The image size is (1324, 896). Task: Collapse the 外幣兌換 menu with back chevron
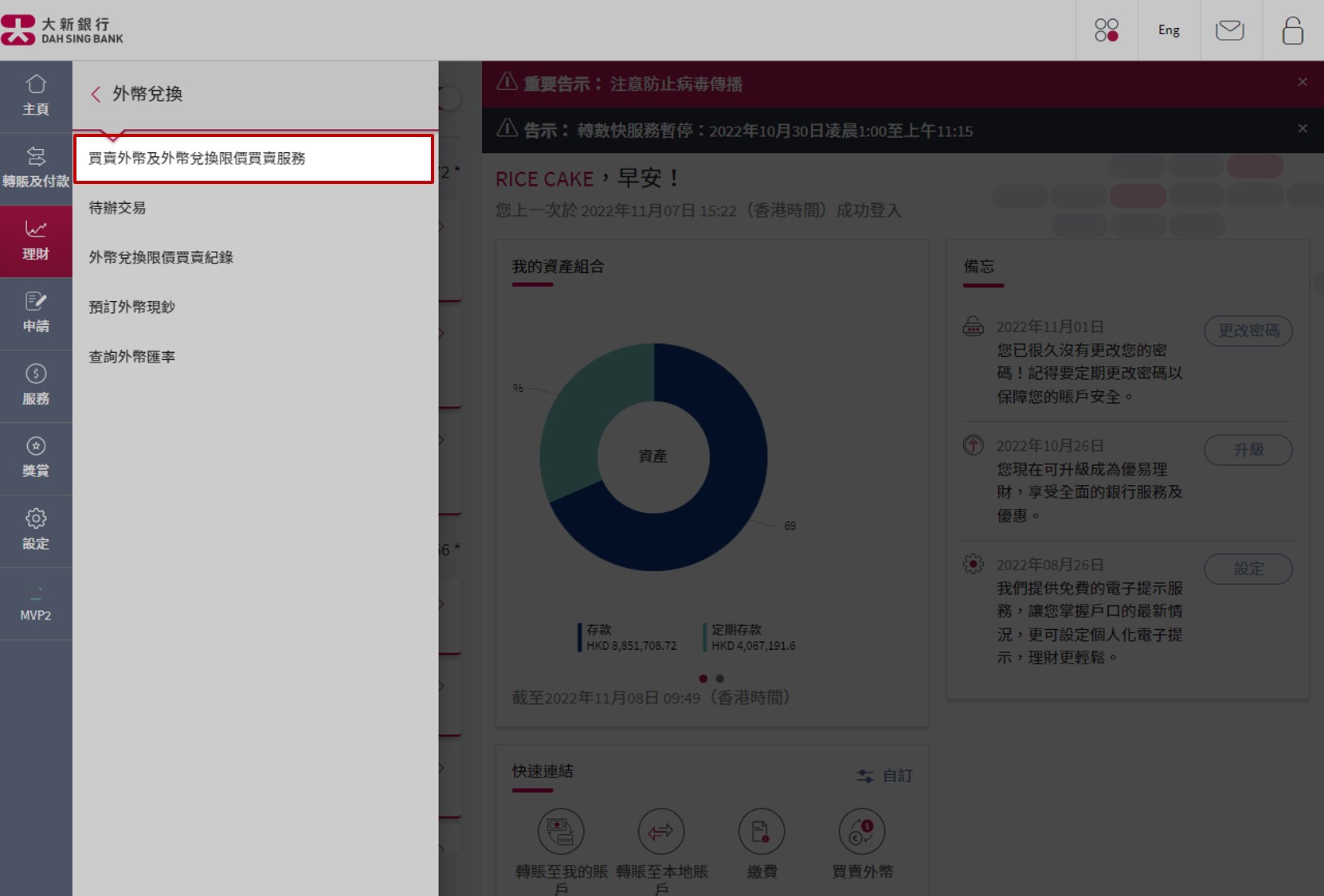[x=96, y=93]
